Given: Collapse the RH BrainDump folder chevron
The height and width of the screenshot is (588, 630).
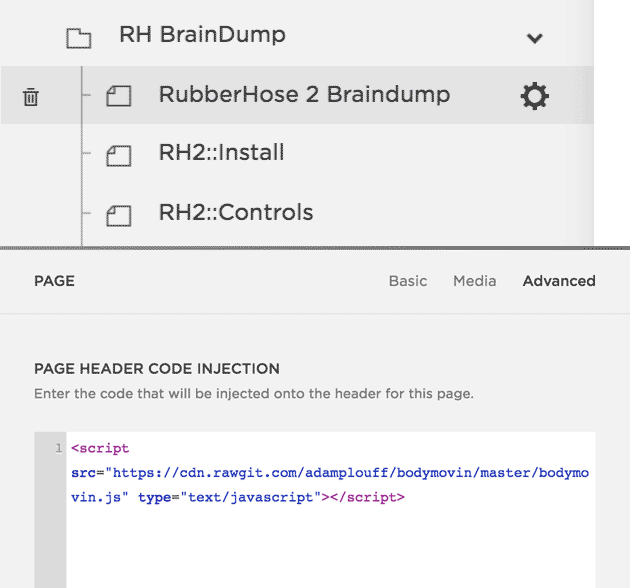Looking at the screenshot, I should [x=534, y=38].
